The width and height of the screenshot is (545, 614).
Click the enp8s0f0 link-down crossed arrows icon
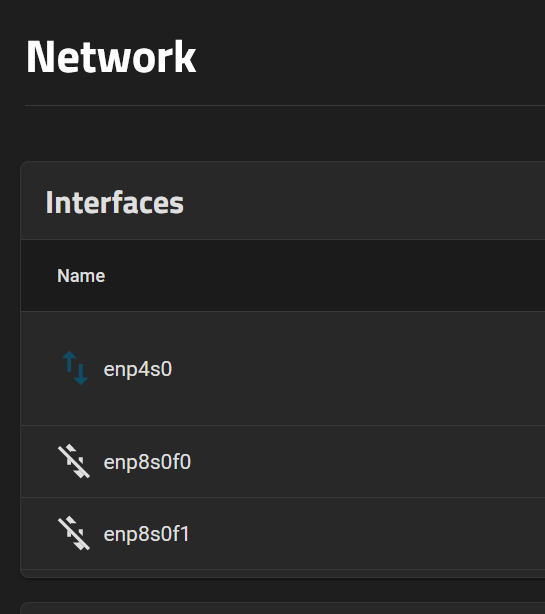pos(74,461)
